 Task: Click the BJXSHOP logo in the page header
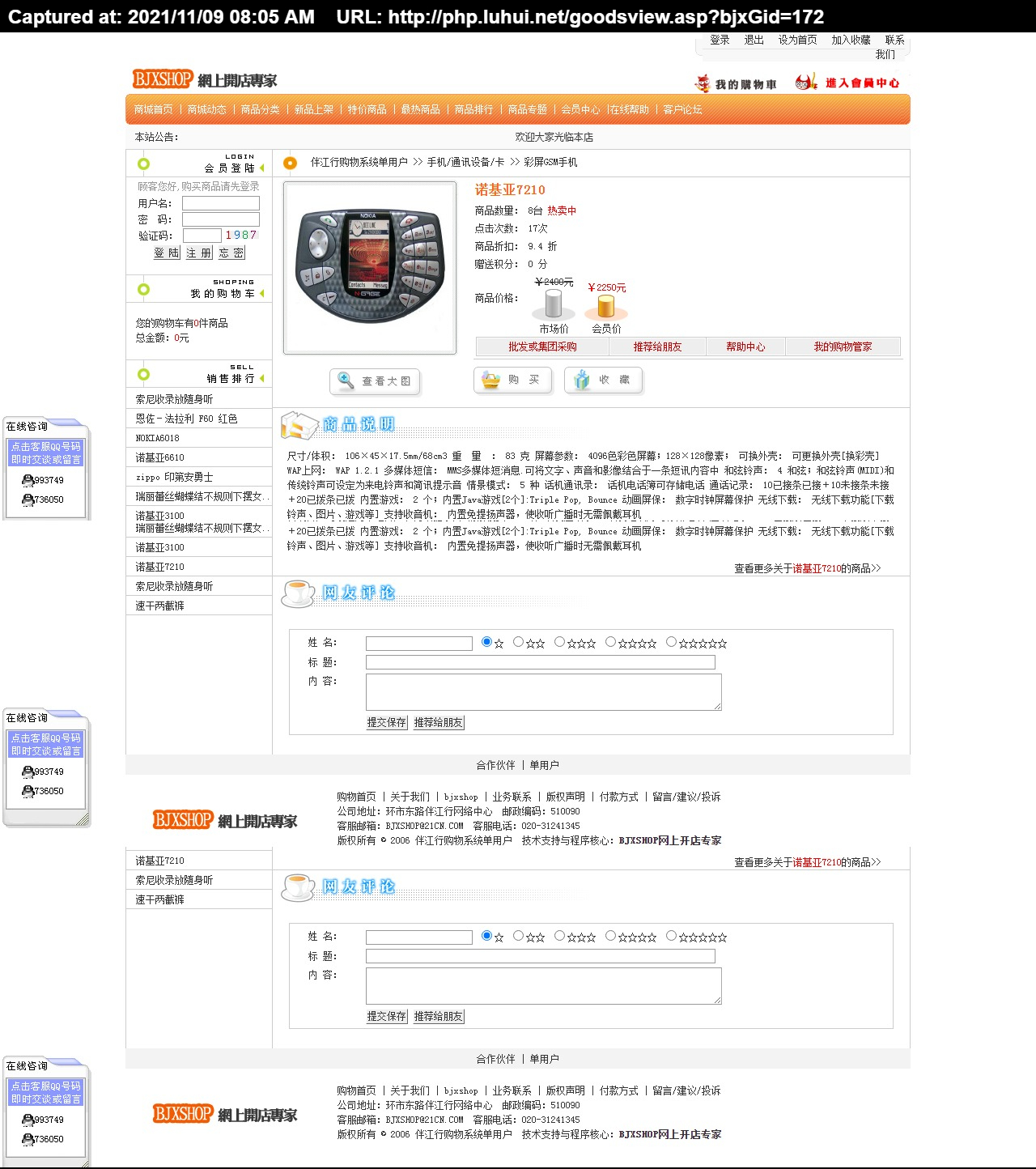[205, 79]
